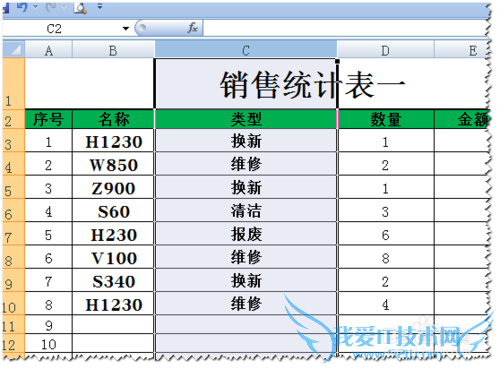Open Print Preview from the quick access toolbar
The width and height of the screenshot is (500, 369).
[80, 7]
